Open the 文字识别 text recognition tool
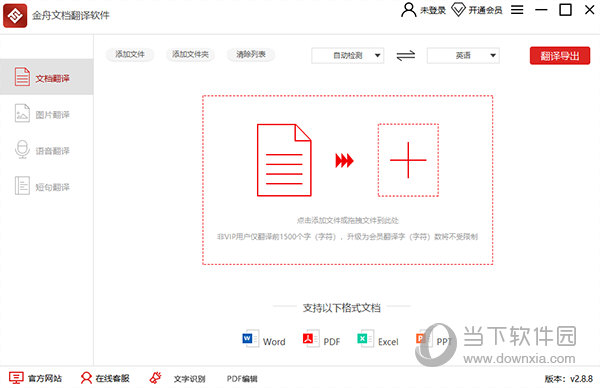This screenshot has height=388, width=600. click(x=189, y=379)
